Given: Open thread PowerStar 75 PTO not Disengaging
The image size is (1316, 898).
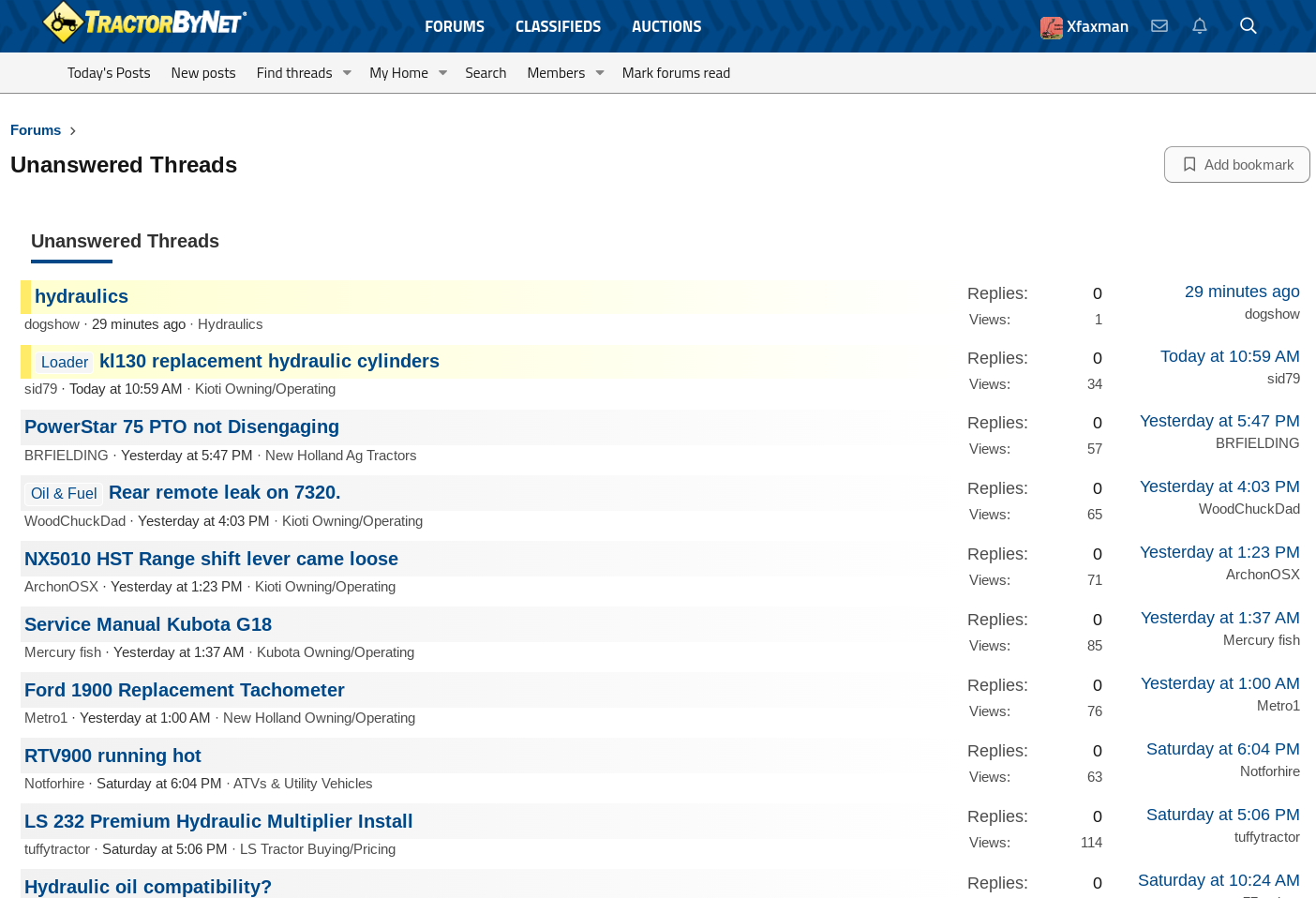Looking at the screenshot, I should click(x=182, y=427).
